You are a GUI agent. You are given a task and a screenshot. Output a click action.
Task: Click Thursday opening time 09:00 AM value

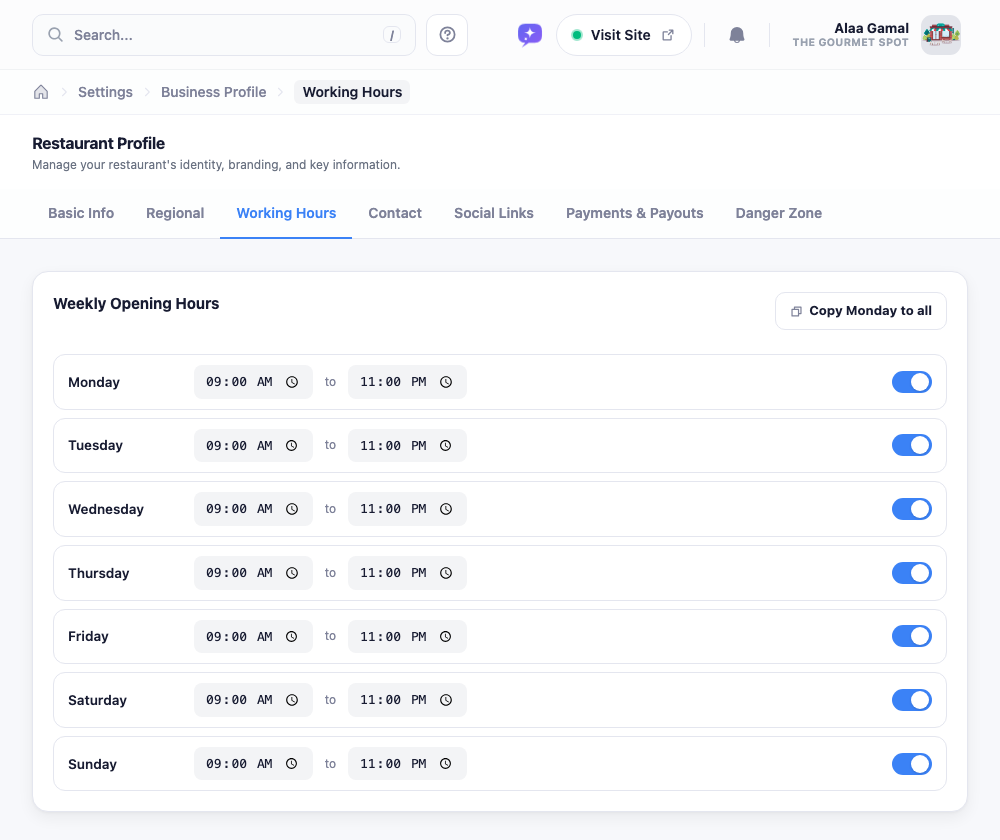click(x=239, y=573)
